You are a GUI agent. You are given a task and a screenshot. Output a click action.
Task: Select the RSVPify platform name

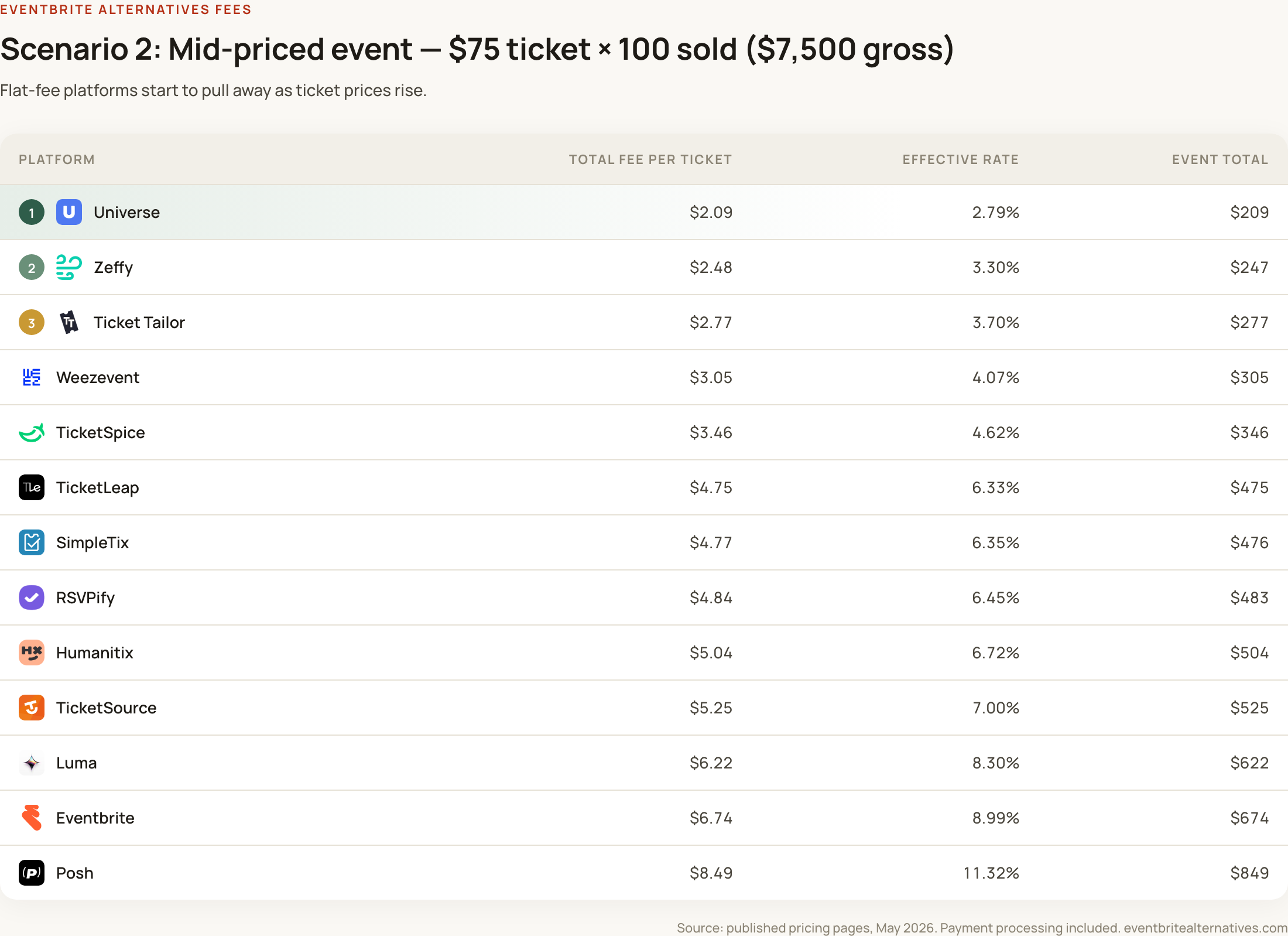click(x=85, y=598)
